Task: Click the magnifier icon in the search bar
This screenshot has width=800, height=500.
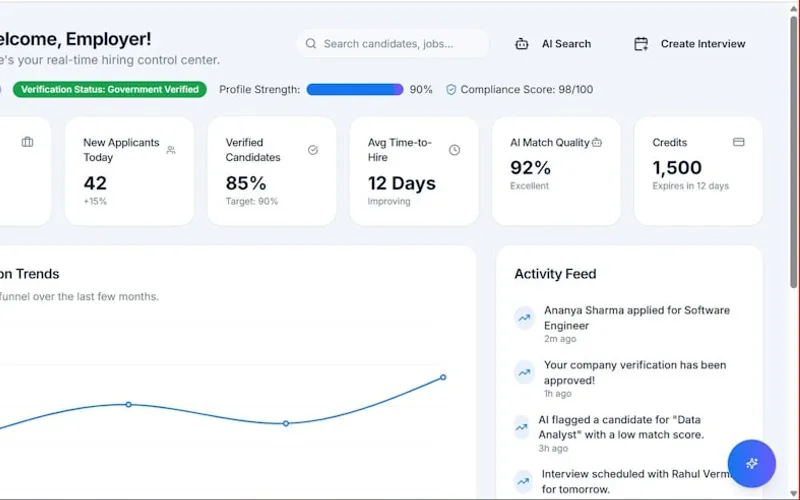Action: point(311,44)
